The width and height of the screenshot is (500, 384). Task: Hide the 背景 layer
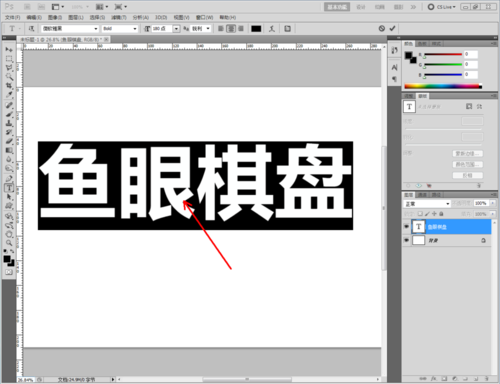(x=406, y=240)
